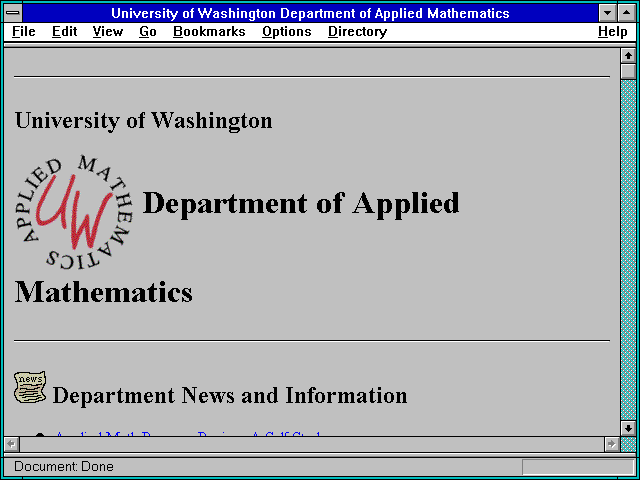Viewport: 640px width, 480px height.
Task: Open the View menu
Action: click(x=108, y=32)
